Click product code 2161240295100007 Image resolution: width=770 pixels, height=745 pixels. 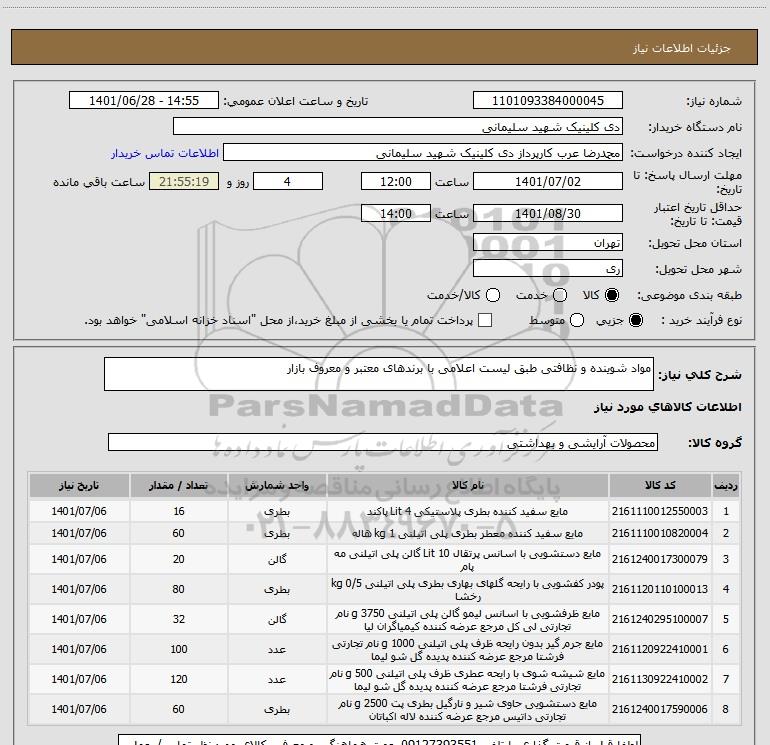point(660,619)
